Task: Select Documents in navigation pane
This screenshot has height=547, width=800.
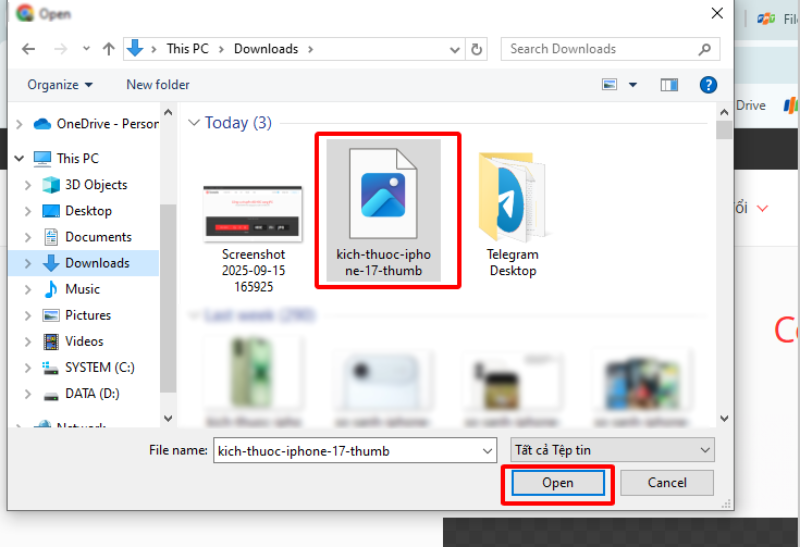Action: [x=87, y=237]
